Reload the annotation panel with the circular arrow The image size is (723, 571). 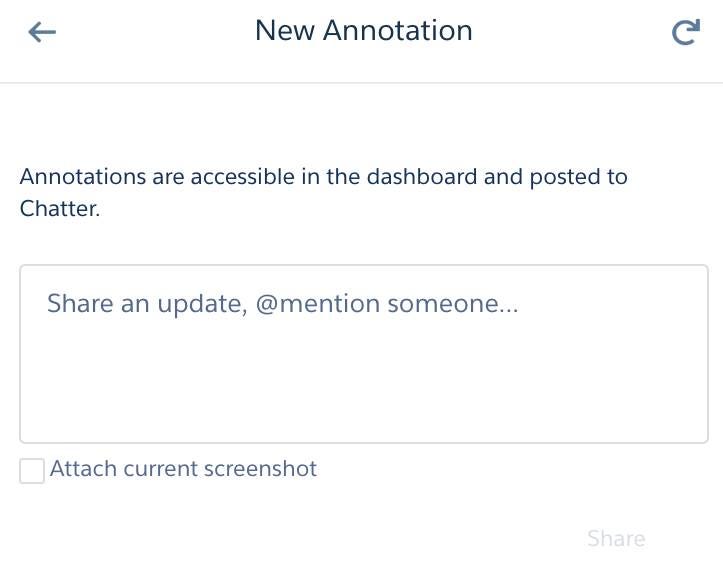(686, 32)
